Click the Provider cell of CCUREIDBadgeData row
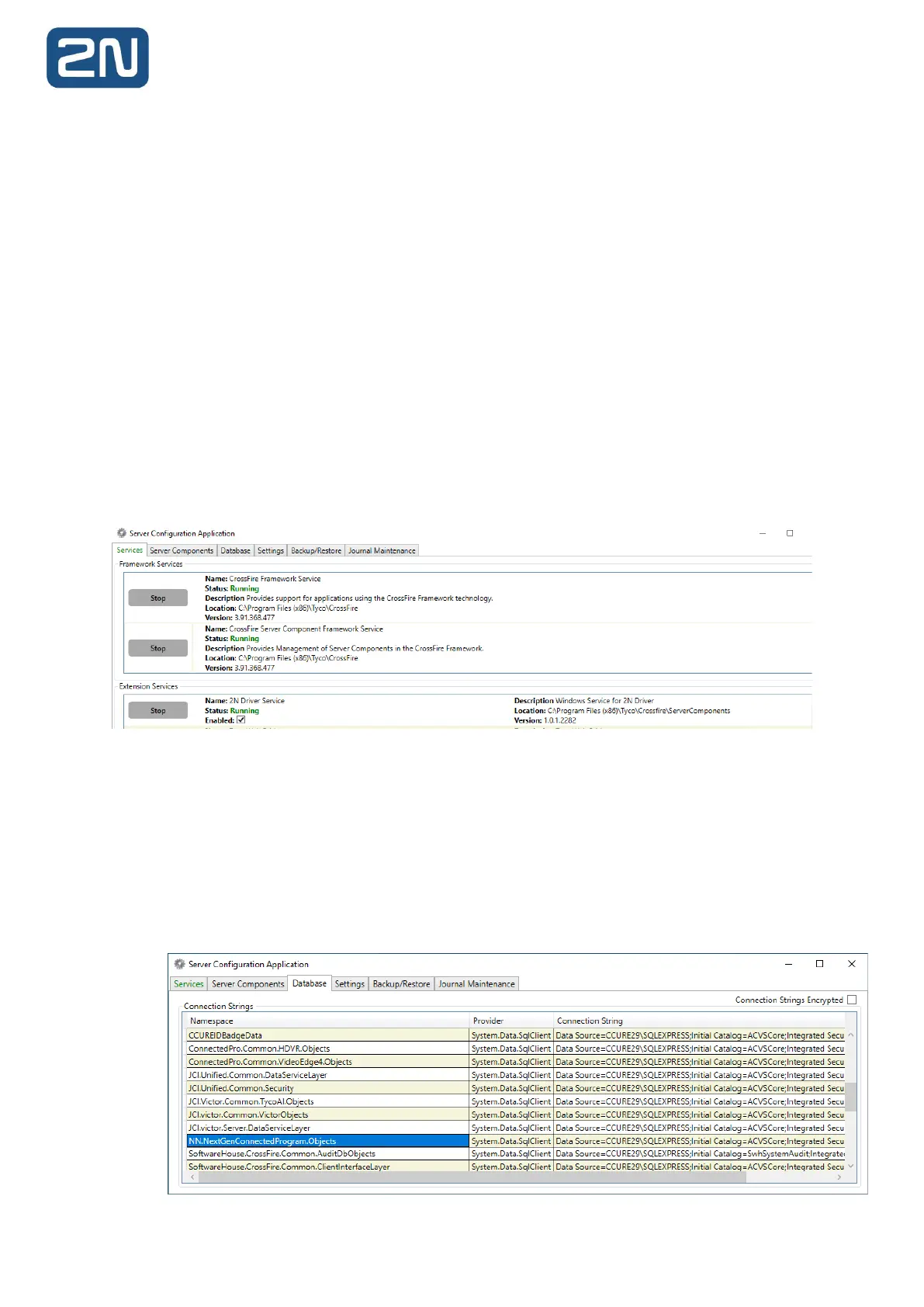 [511, 1035]
